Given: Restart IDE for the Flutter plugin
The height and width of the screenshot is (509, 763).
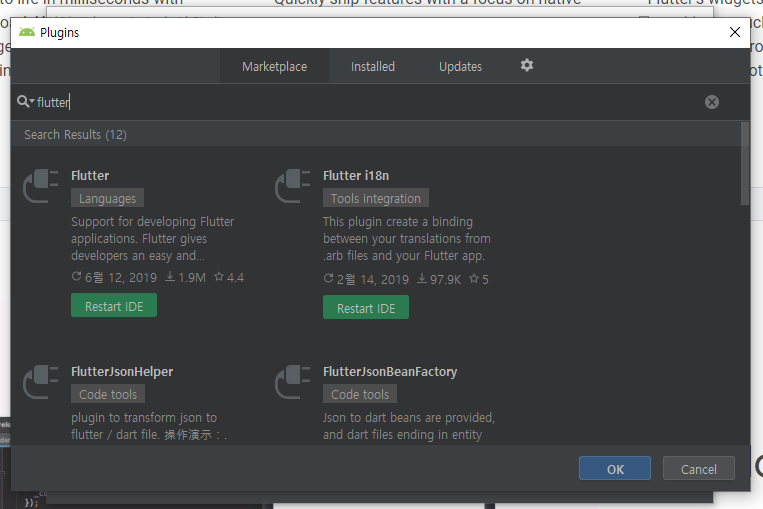Looking at the screenshot, I should click(114, 306).
